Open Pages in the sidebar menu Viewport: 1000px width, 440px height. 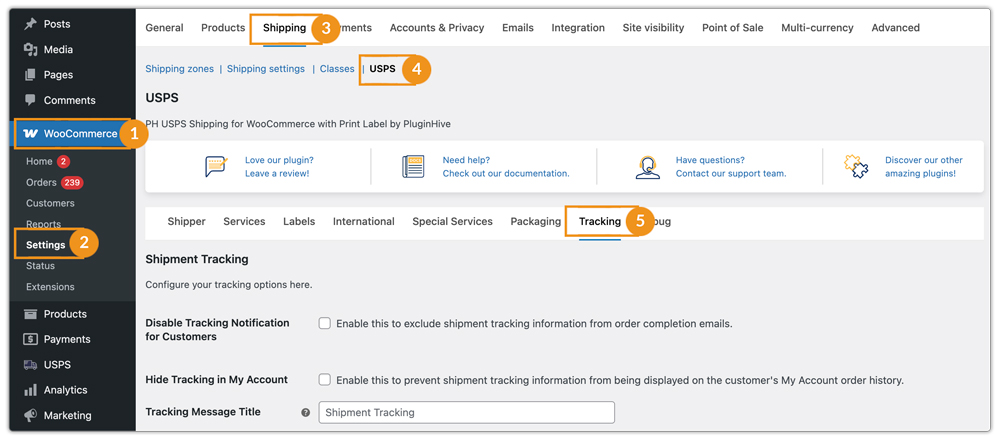point(58,75)
